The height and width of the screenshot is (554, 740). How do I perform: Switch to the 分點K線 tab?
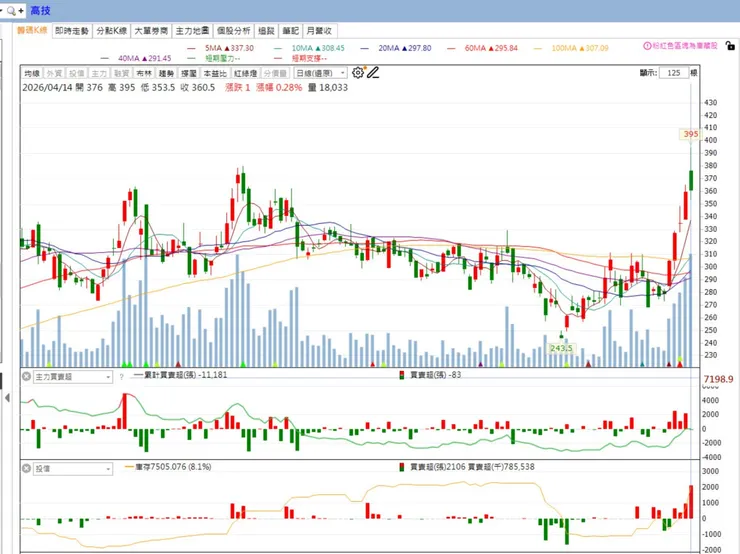pyautogui.click(x=112, y=31)
